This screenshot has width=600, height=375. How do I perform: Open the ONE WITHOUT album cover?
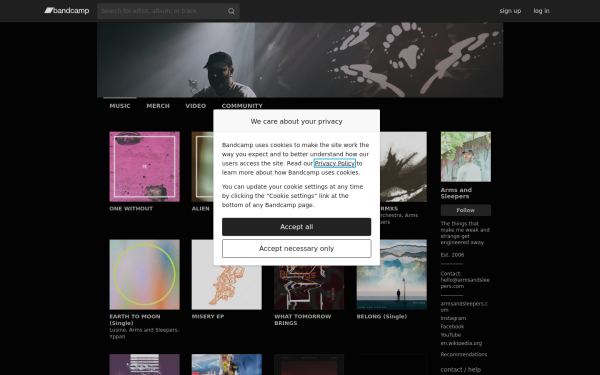144,167
